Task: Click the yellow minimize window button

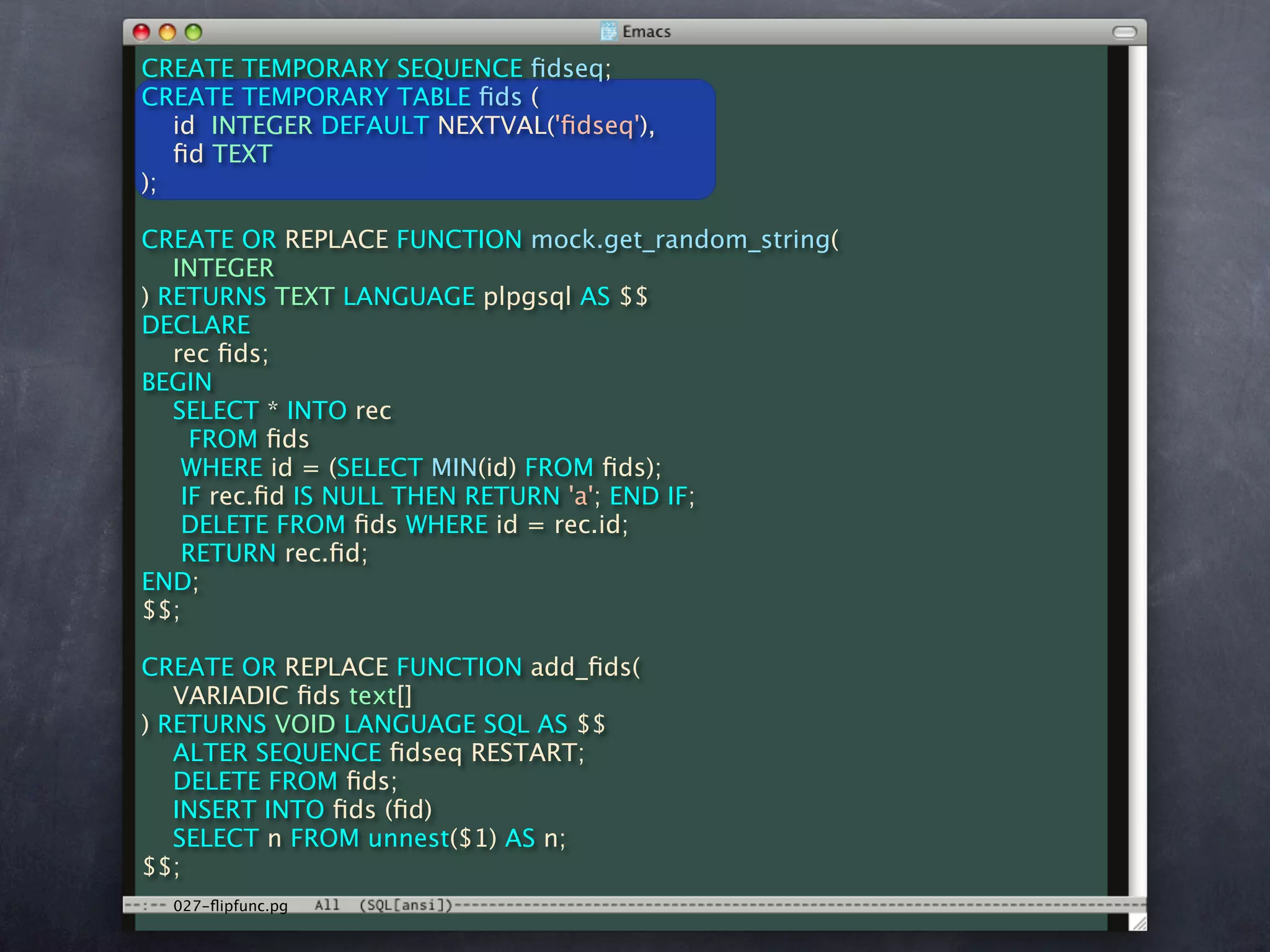Action: [x=167, y=32]
